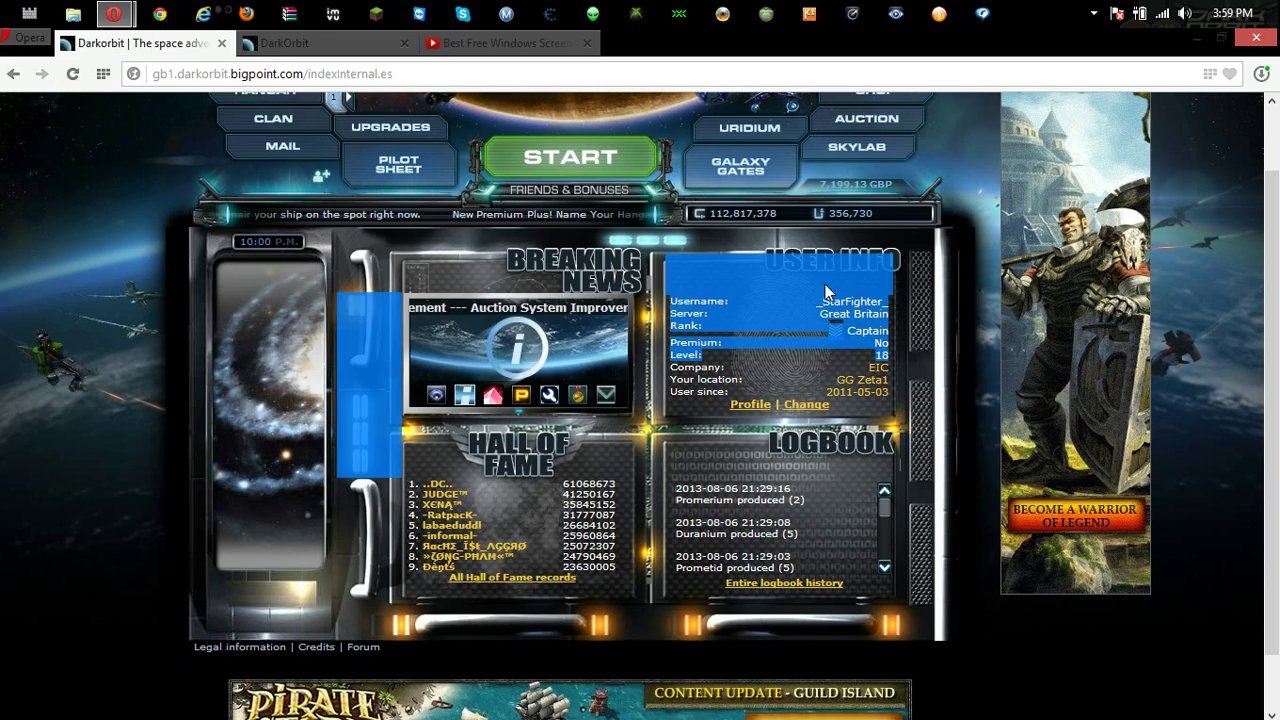The image size is (1280, 720).
Task: Click the first round icon under Breaking News
Action: (x=436, y=395)
